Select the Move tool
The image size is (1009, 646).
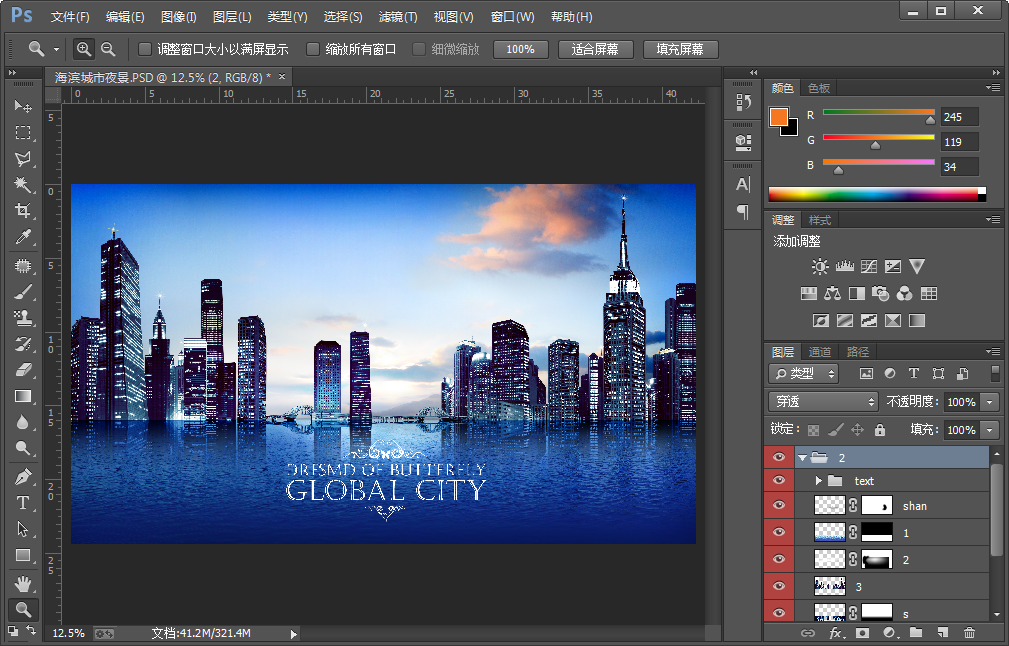(23, 106)
